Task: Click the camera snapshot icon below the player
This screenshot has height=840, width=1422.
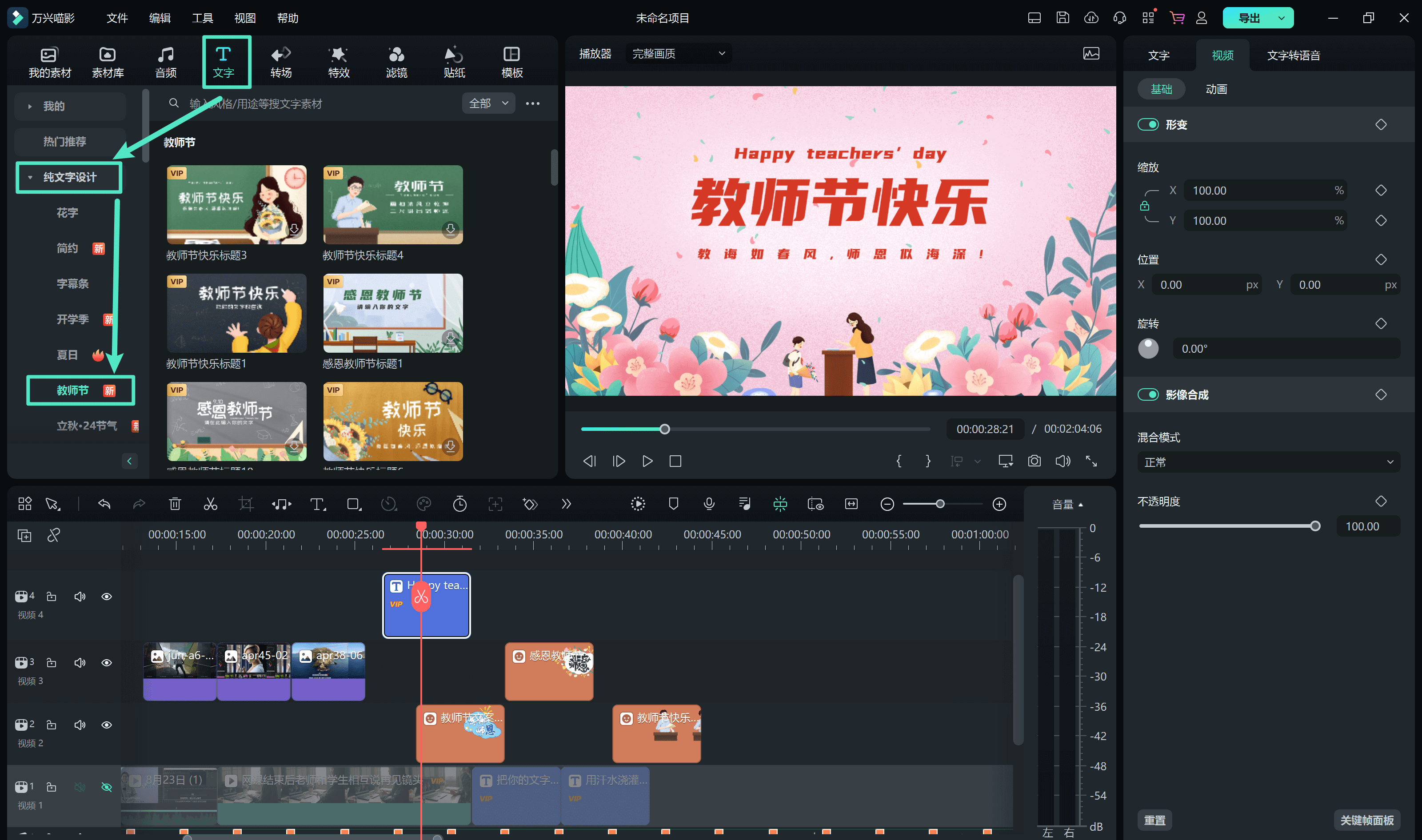Action: pos(1034,461)
